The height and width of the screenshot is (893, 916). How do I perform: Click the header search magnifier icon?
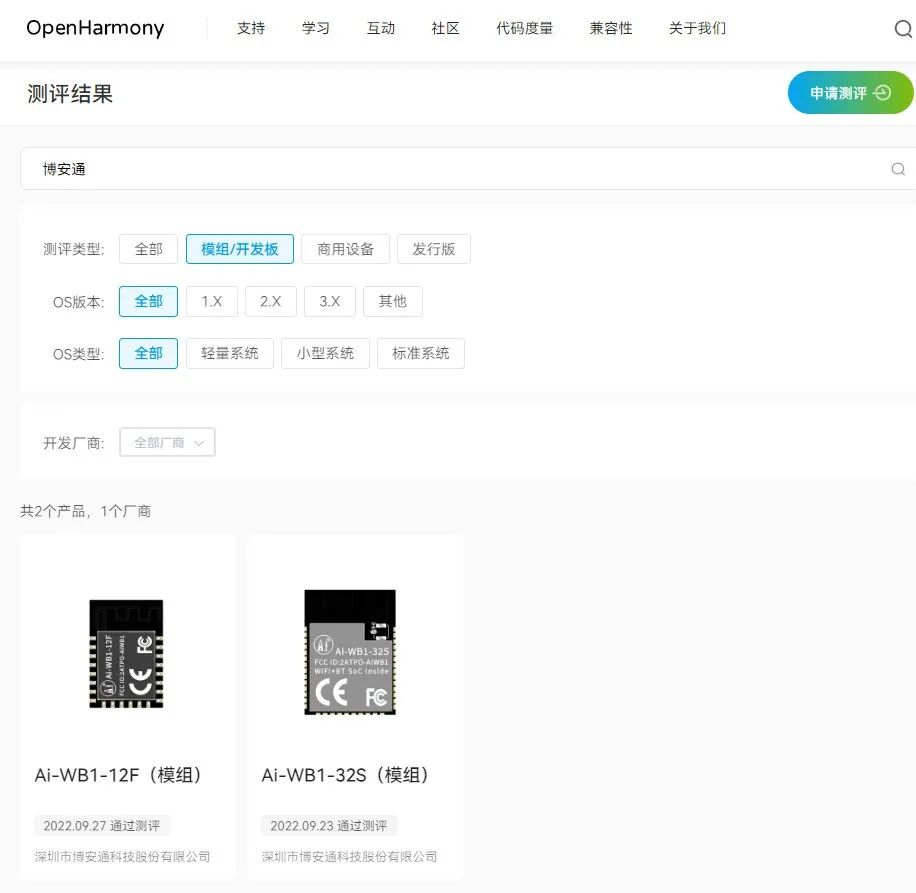pyautogui.click(x=903, y=29)
